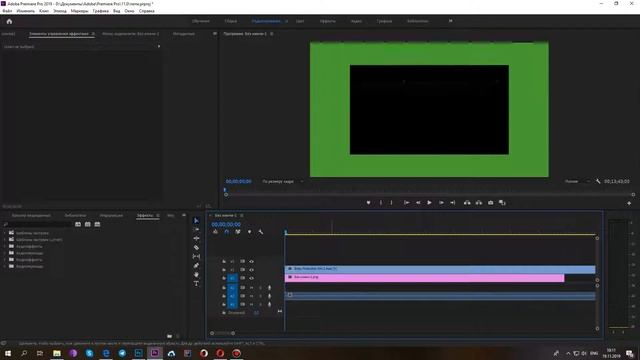This screenshot has height=360, width=640.
Task: Go to In point in program monitor
Action: click(407, 203)
